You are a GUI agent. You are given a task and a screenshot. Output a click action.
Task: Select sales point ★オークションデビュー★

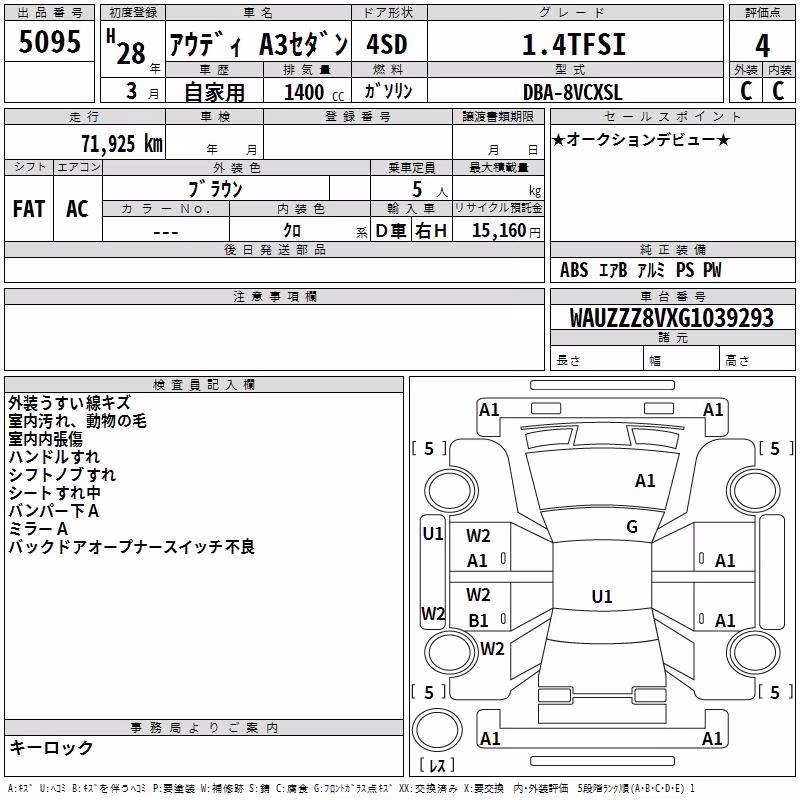(641, 139)
